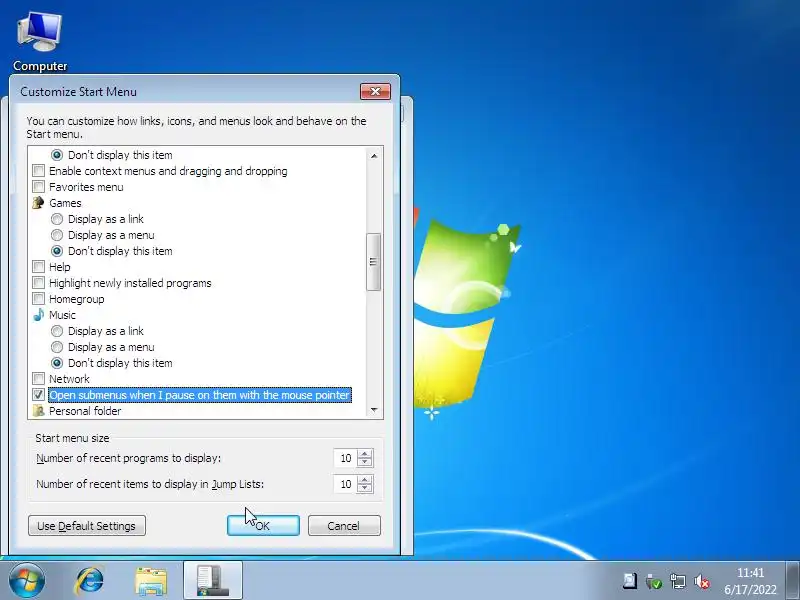Check the Homegroup checkbox
800x600 pixels.
38,299
